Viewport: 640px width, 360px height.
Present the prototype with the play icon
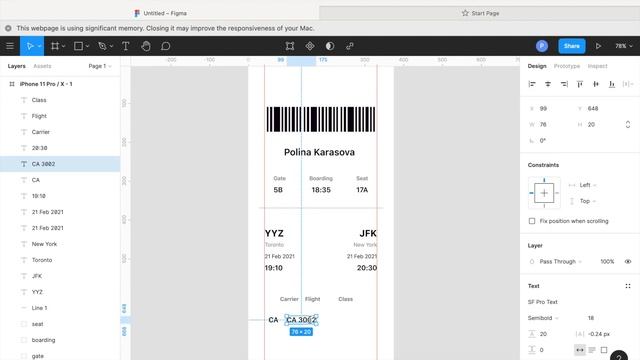(x=598, y=46)
